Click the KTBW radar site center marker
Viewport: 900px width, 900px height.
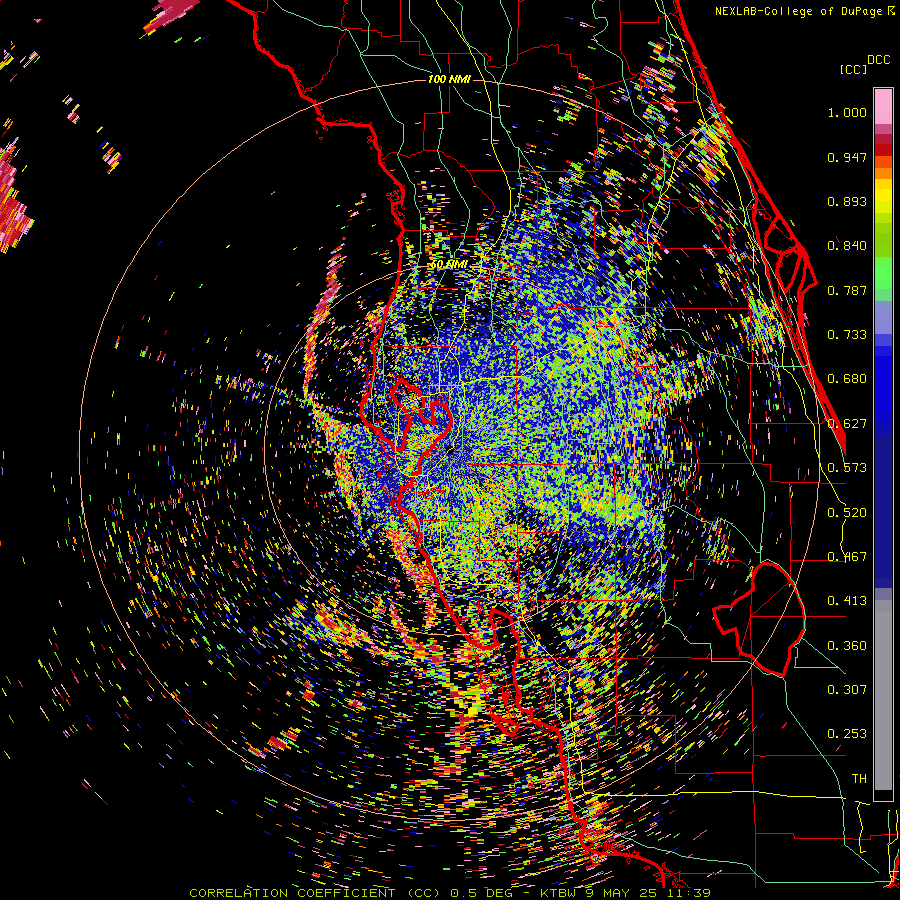(x=450, y=449)
